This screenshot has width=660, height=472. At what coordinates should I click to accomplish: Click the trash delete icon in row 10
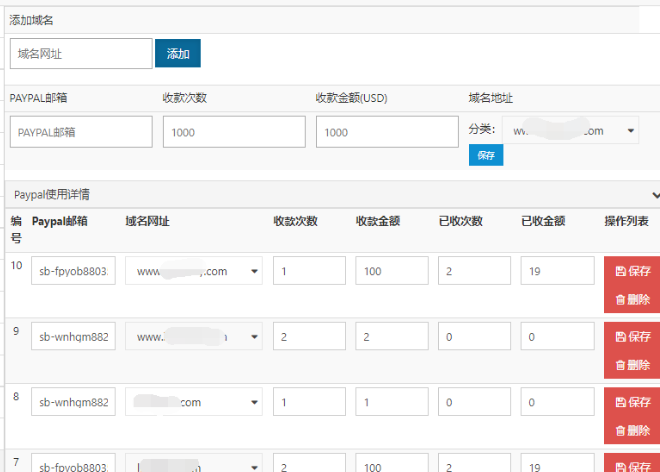pyautogui.click(x=621, y=299)
